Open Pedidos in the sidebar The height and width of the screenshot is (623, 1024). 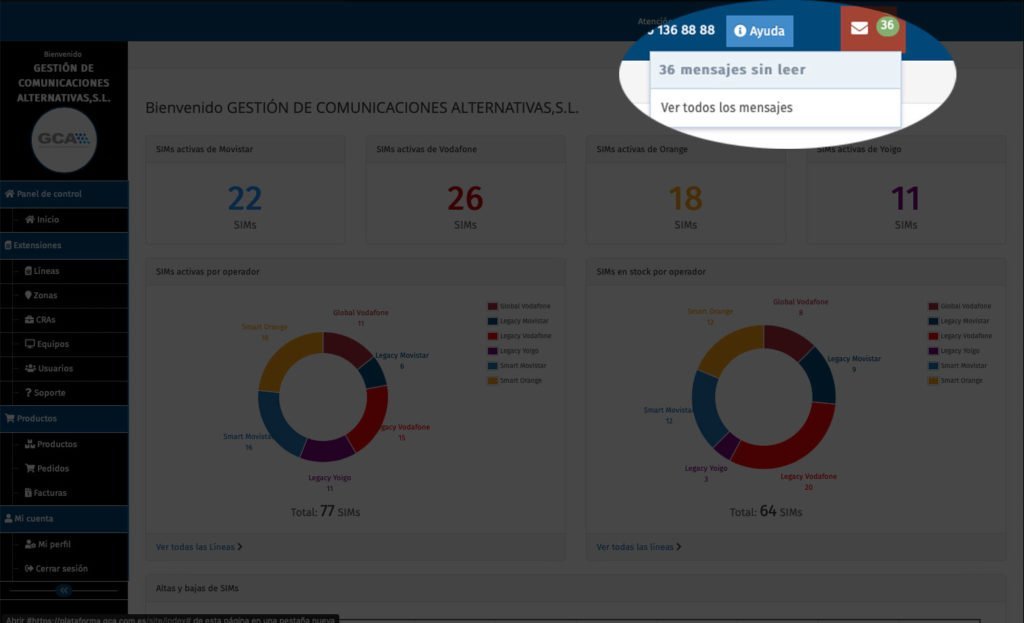point(46,468)
